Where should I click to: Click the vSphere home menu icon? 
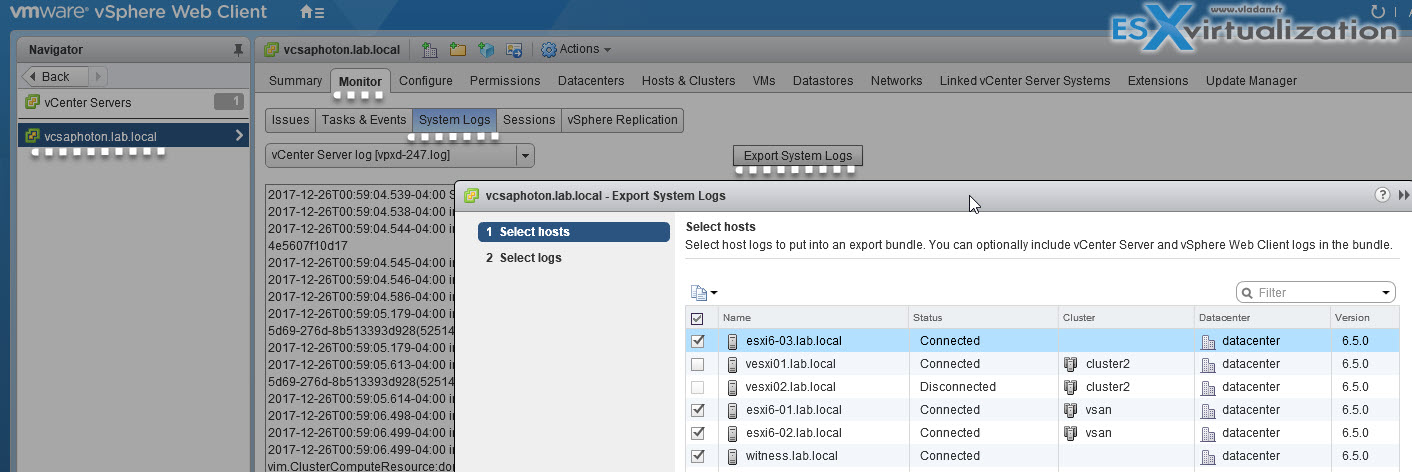click(311, 13)
